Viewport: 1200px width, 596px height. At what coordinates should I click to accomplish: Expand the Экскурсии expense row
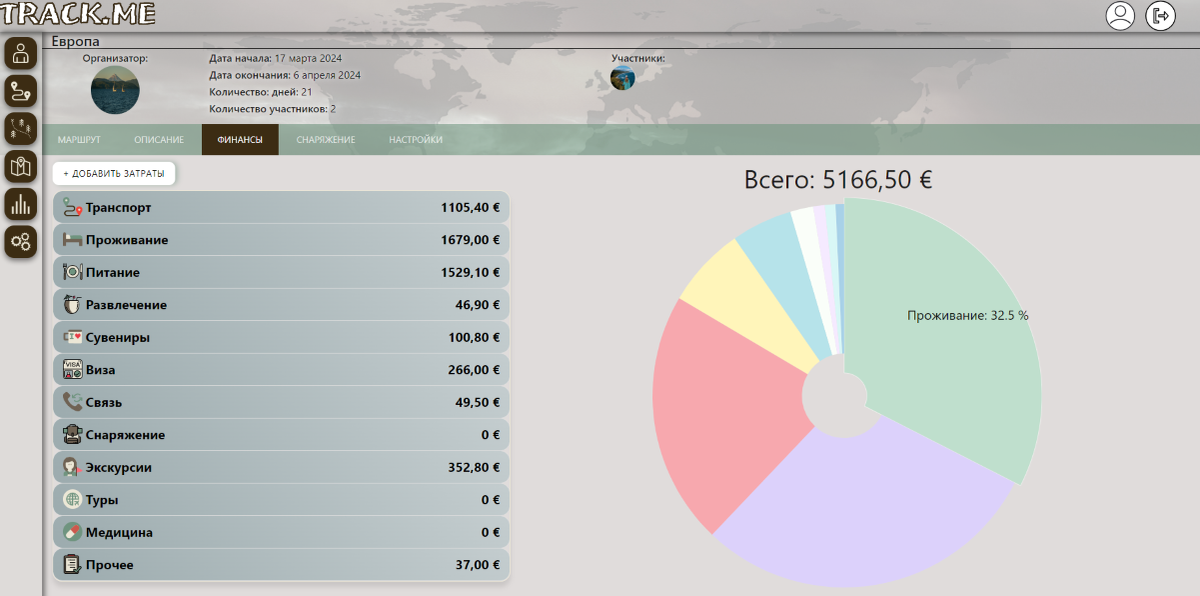pos(281,467)
